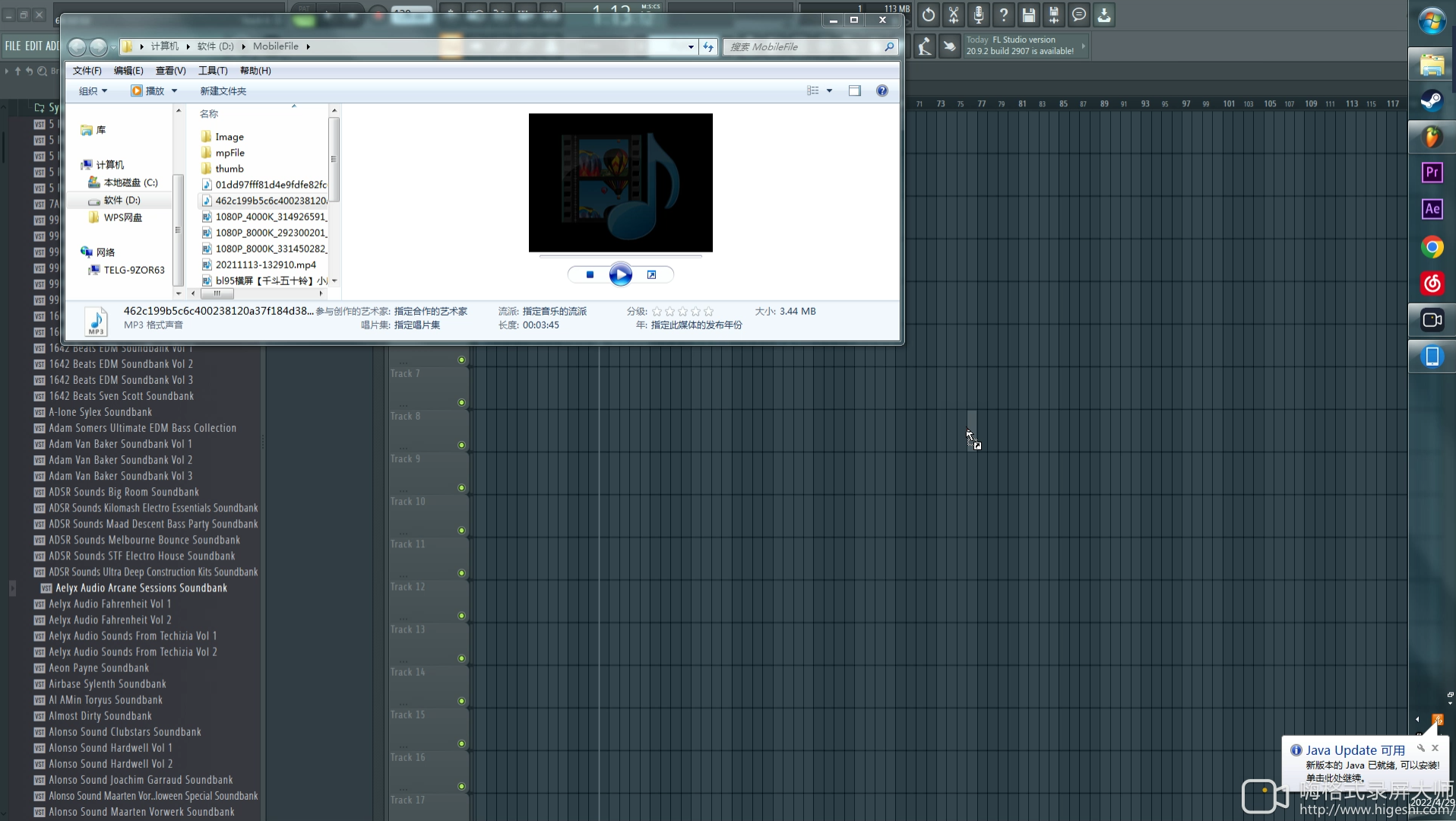Open FL Studio chat bubble icon
1456x821 pixels.
1079,14
